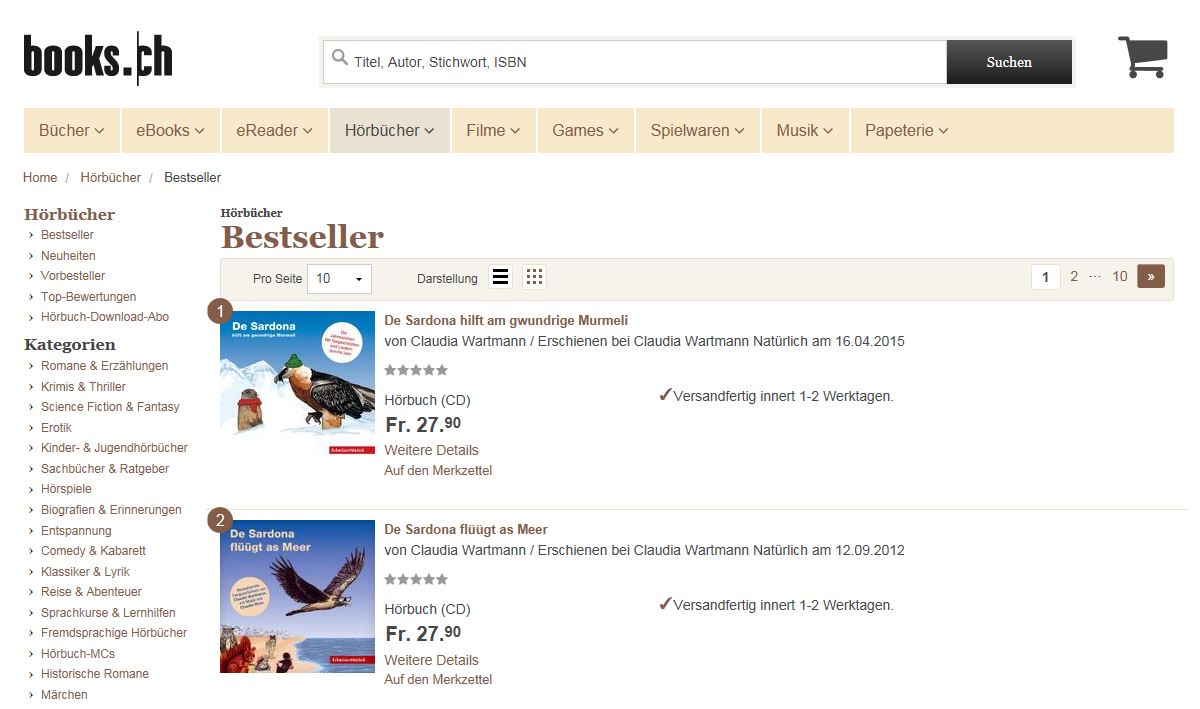This screenshot has width=1200, height=709.
Task: Click the search magnifier icon
Action: tap(340, 57)
